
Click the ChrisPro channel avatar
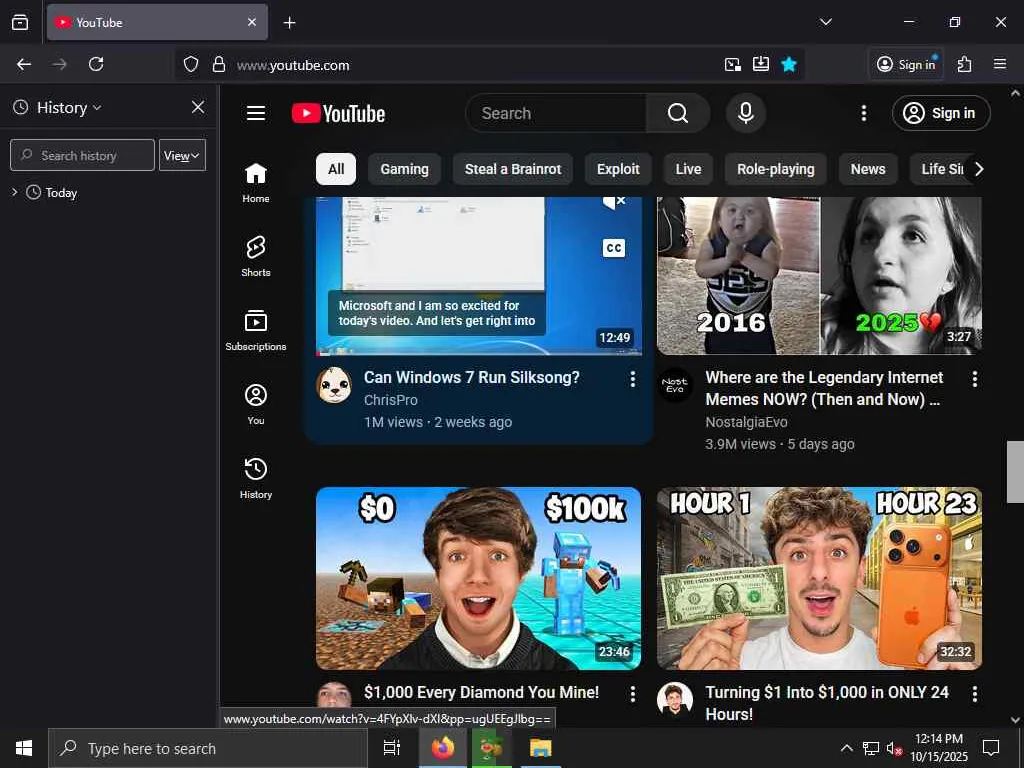[x=334, y=385]
